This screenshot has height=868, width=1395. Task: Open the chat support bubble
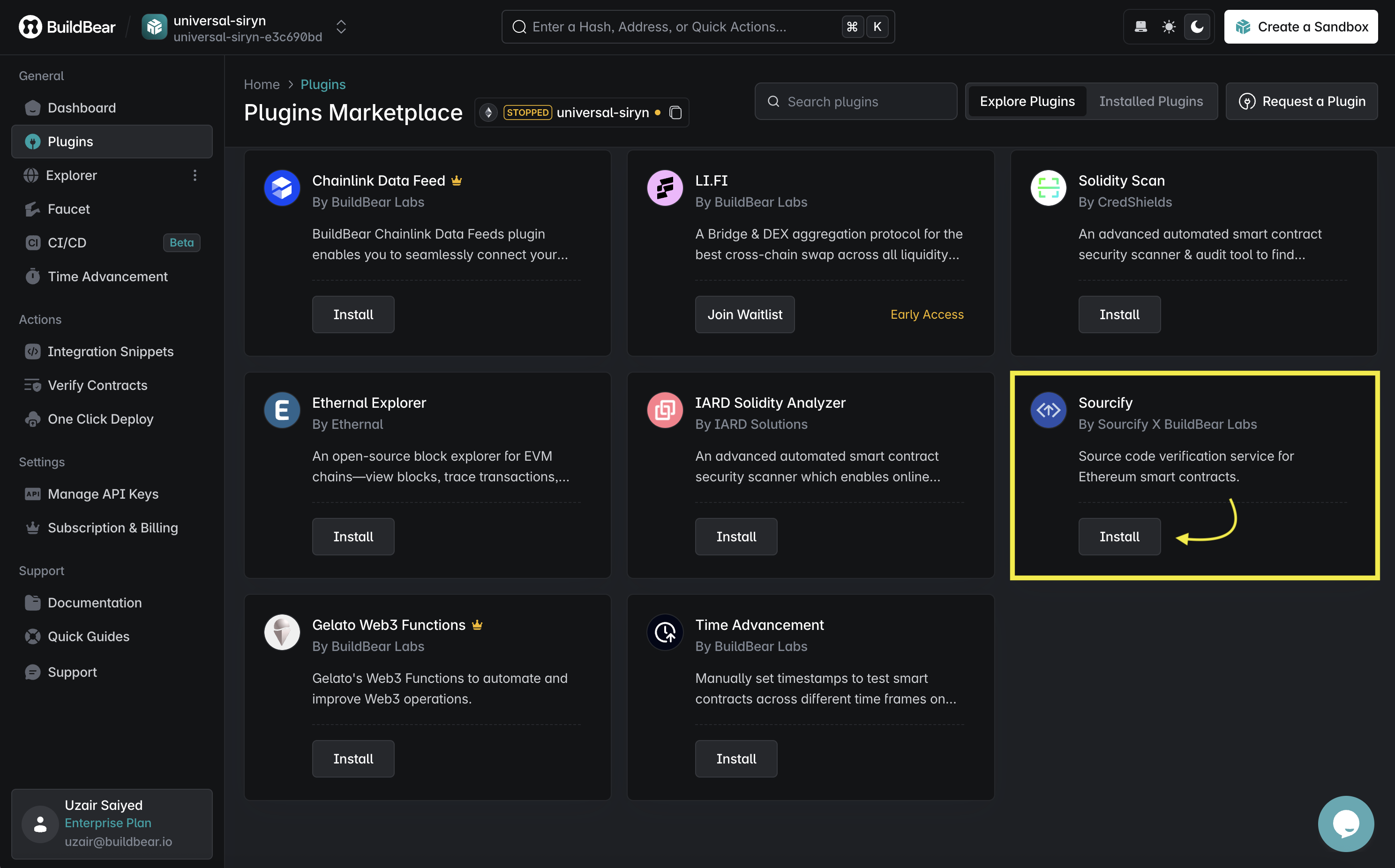click(1346, 823)
